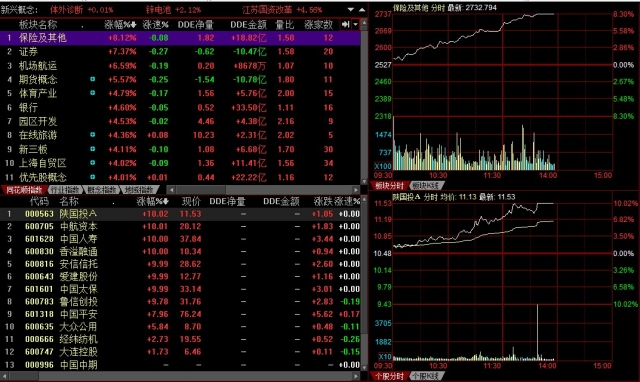The width and height of the screenshot is (640, 382).
Task: Switch to the 个股K线 chart tab
Action: [x=426, y=376]
